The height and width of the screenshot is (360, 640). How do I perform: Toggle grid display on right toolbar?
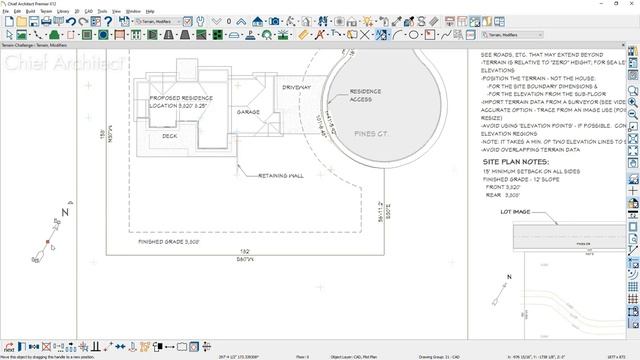coord(633,287)
